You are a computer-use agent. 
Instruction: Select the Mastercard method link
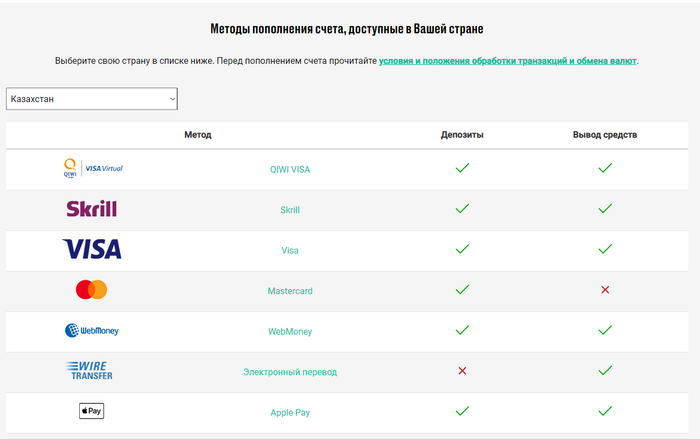click(x=290, y=291)
